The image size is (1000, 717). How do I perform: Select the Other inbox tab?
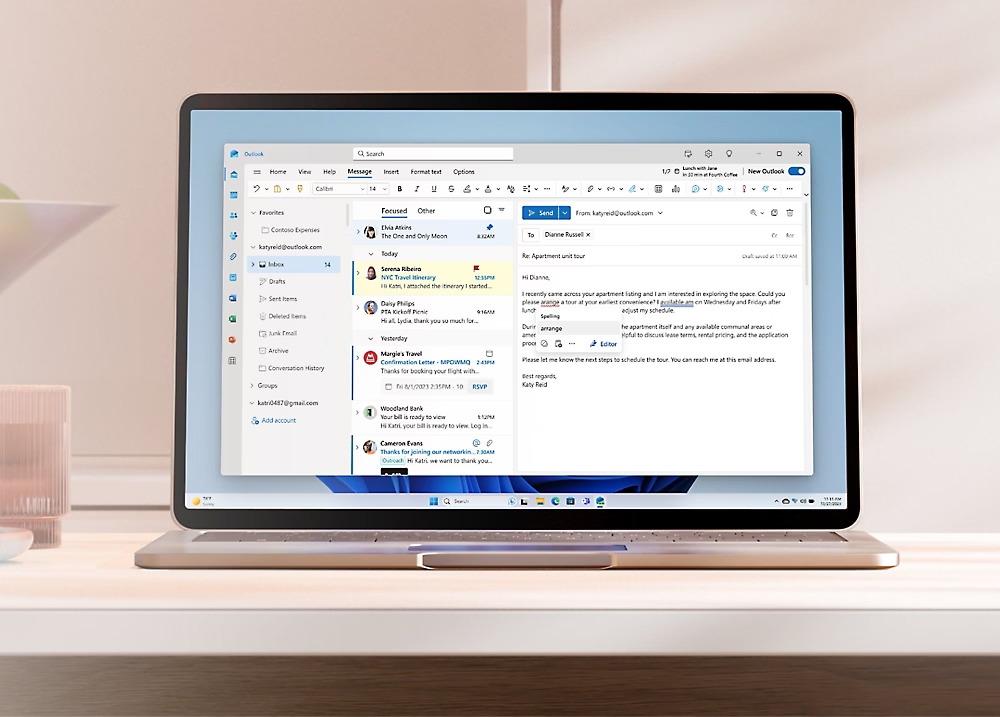pos(426,211)
